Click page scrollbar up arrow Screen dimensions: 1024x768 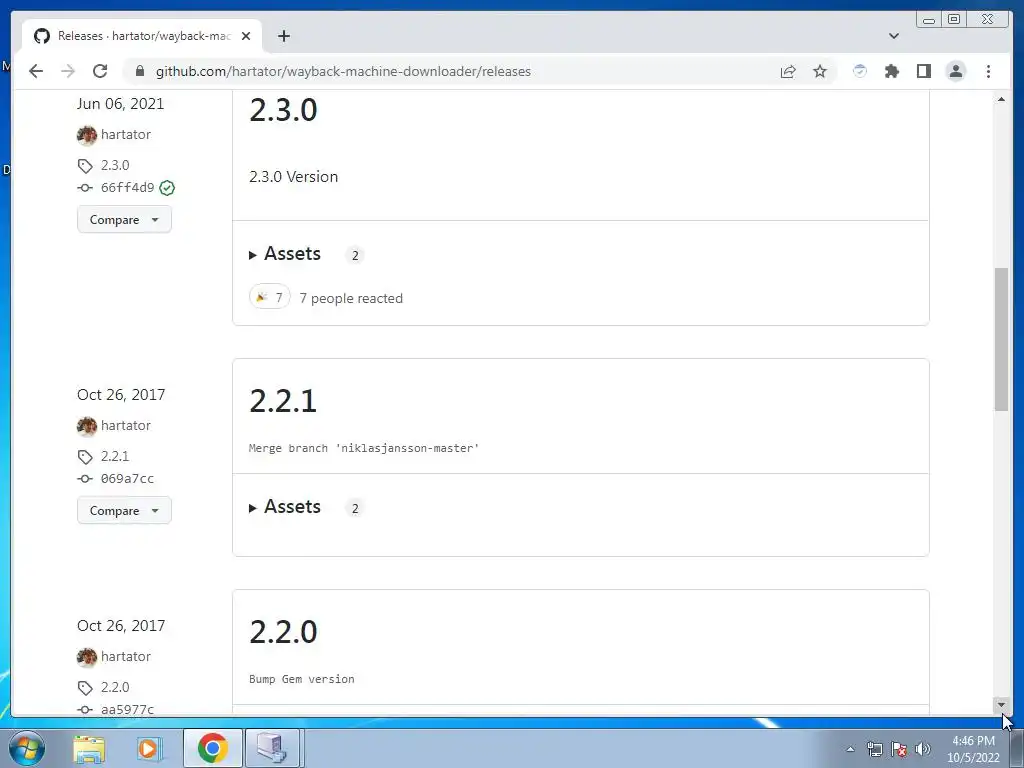(x=1001, y=99)
